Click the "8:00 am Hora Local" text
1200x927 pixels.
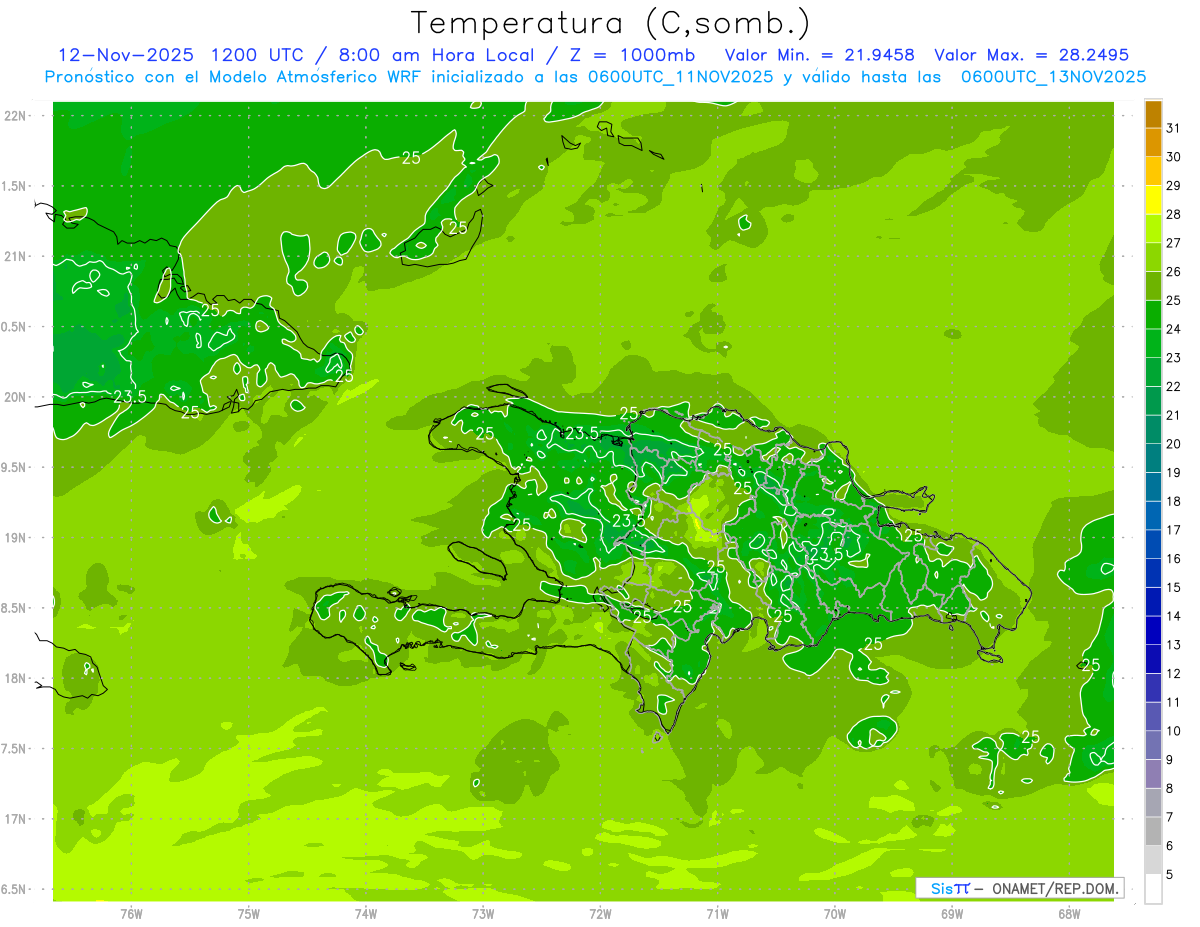437,55
